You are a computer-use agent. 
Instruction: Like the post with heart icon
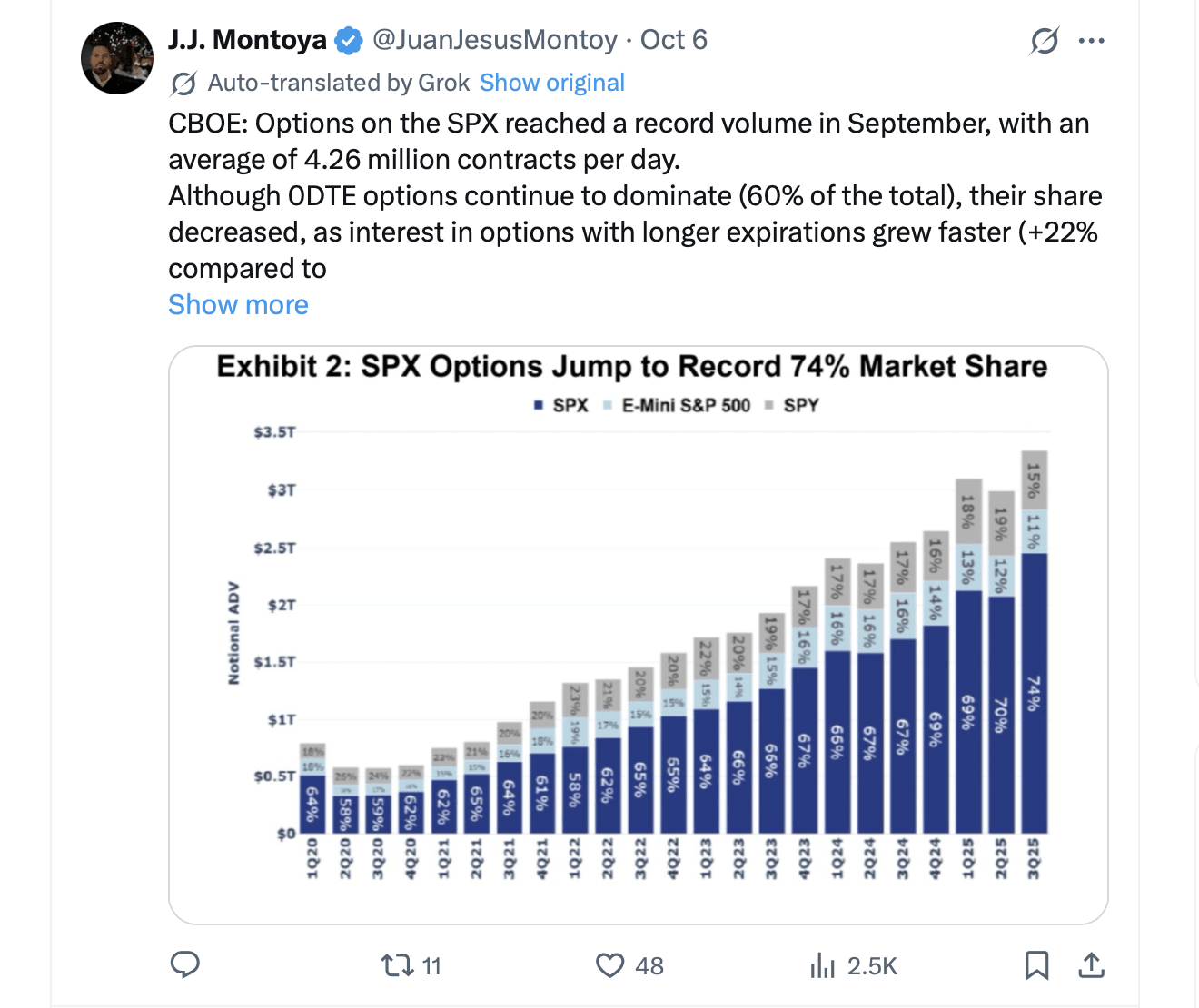pos(610,964)
